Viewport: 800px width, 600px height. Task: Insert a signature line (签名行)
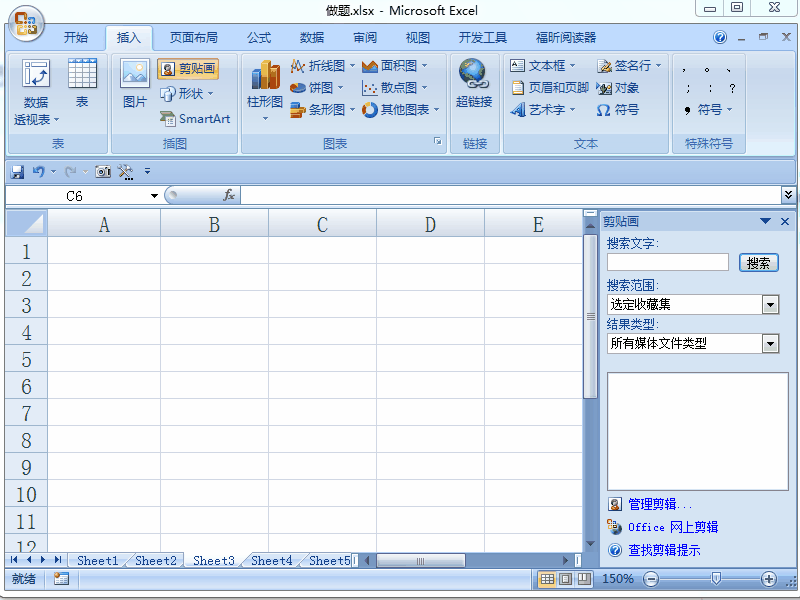(x=629, y=66)
